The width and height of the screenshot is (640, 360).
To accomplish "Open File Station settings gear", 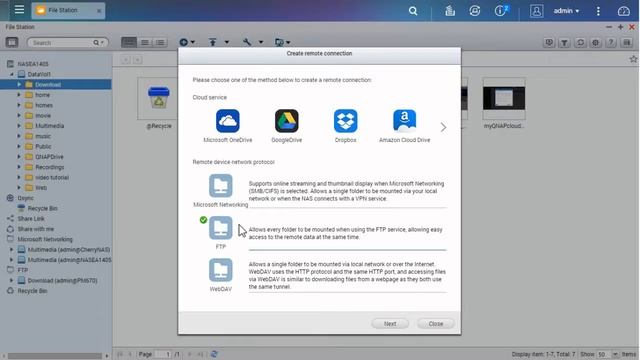I will pos(596,42).
